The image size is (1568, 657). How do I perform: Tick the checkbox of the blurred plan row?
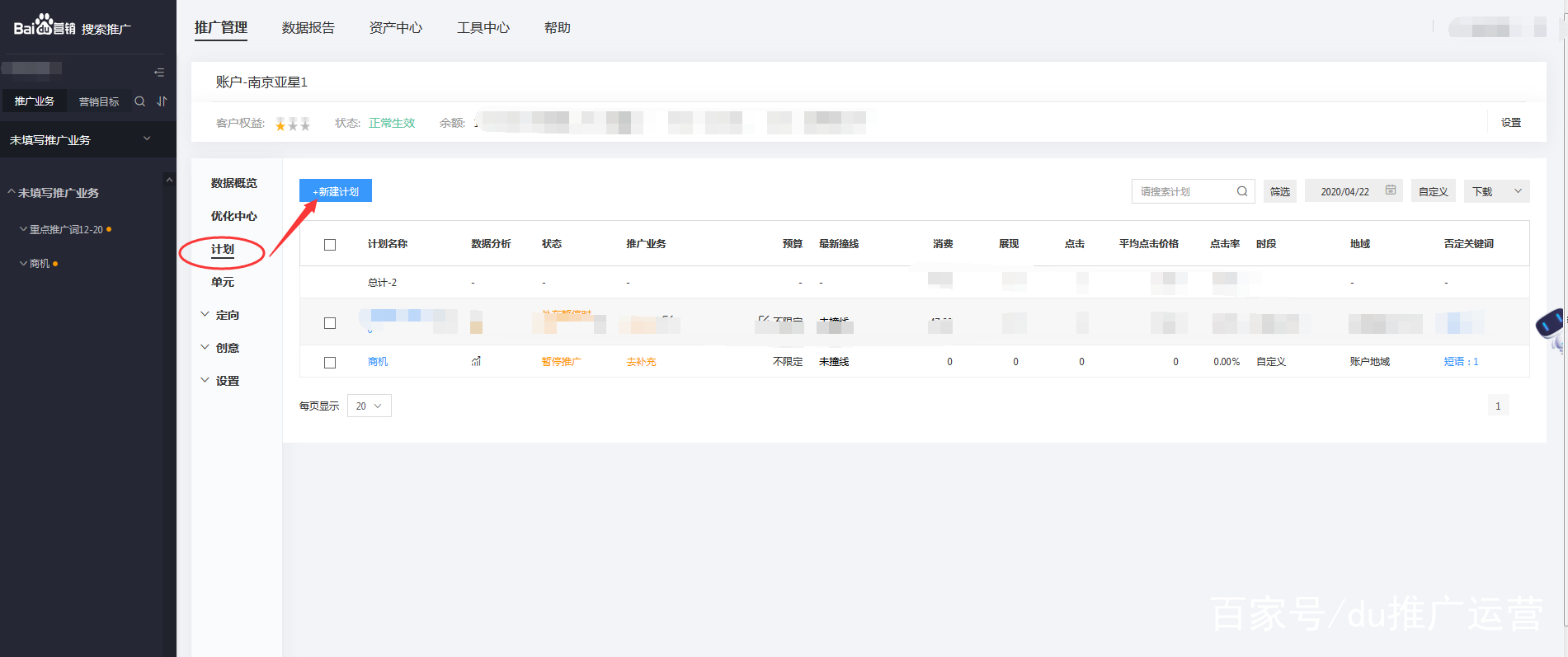click(330, 323)
